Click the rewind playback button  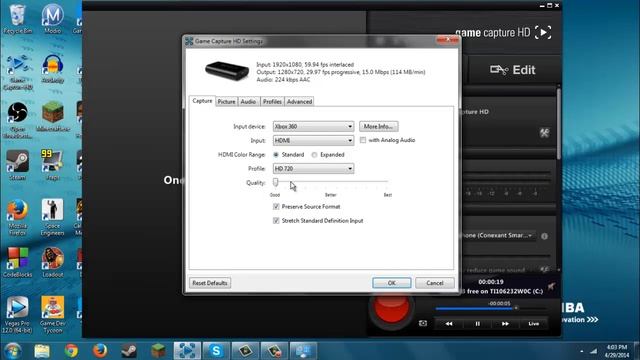click(449, 324)
